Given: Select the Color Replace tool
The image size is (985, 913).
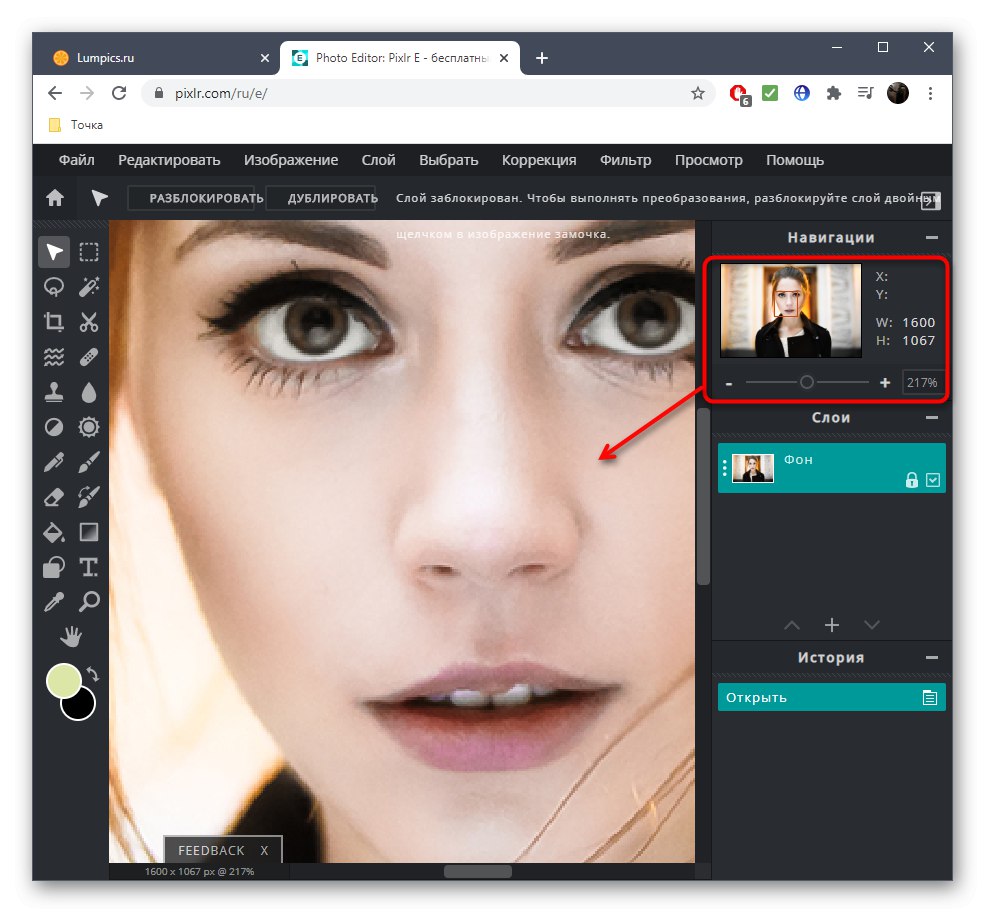Looking at the screenshot, I should click(x=89, y=497).
